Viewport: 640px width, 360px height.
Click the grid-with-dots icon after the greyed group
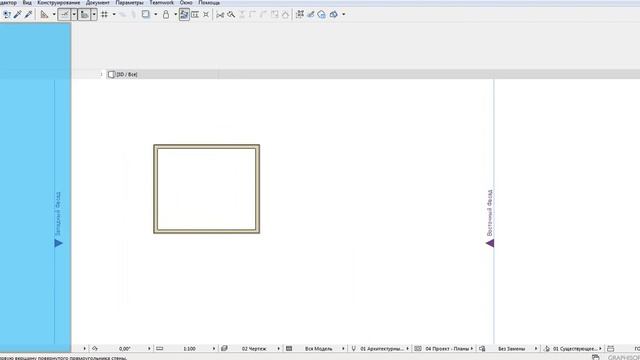(300, 15)
